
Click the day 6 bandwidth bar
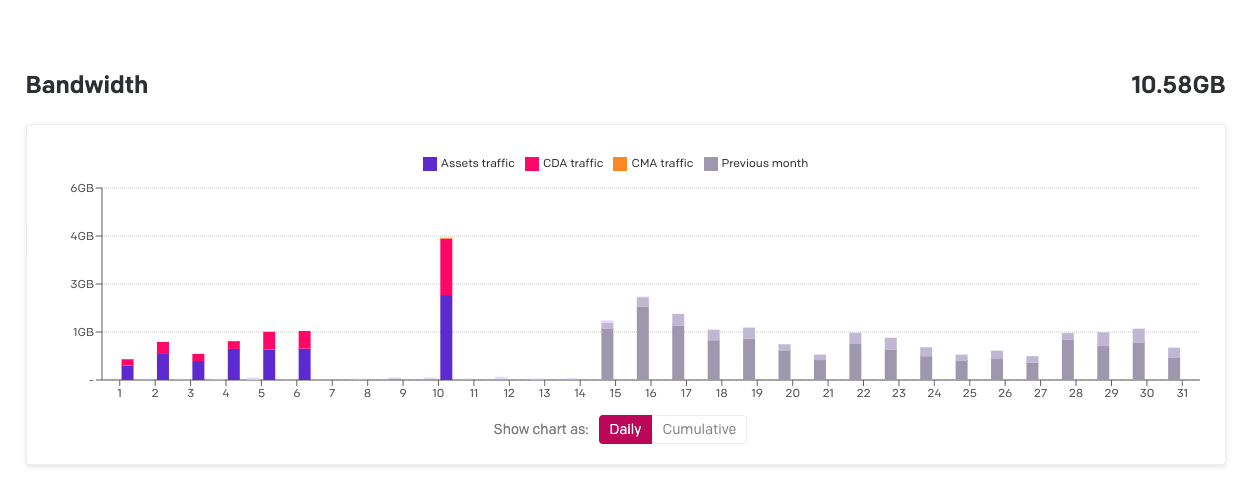[x=305, y=362]
